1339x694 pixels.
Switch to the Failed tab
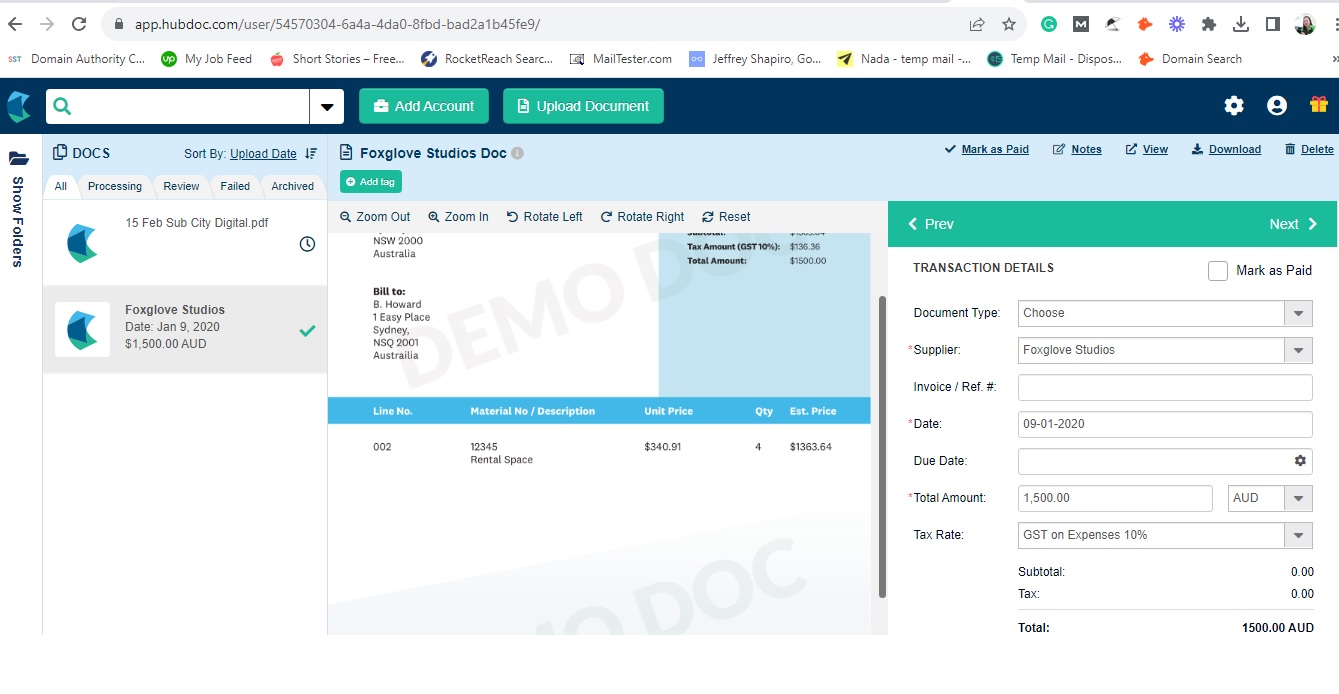(235, 186)
